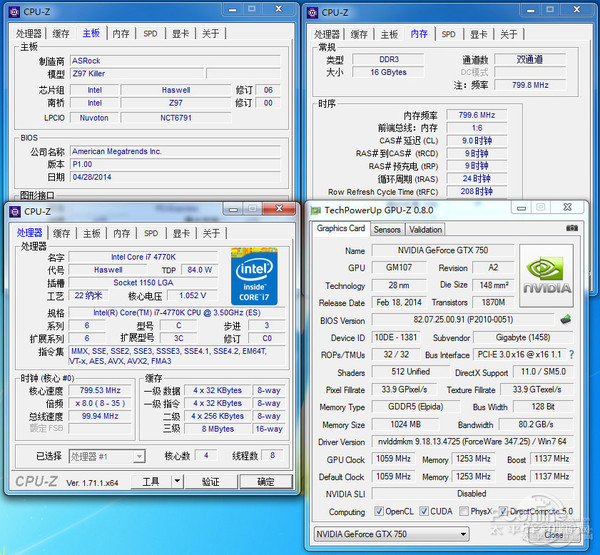Click the 8 MBytes level 3 cache value
The width and height of the screenshot is (600, 555).
218,429
